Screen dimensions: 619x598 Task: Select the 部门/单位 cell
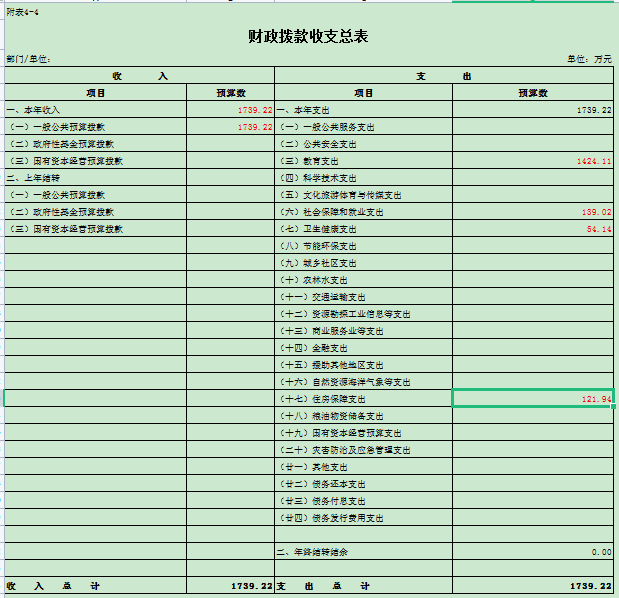click(x=28, y=59)
